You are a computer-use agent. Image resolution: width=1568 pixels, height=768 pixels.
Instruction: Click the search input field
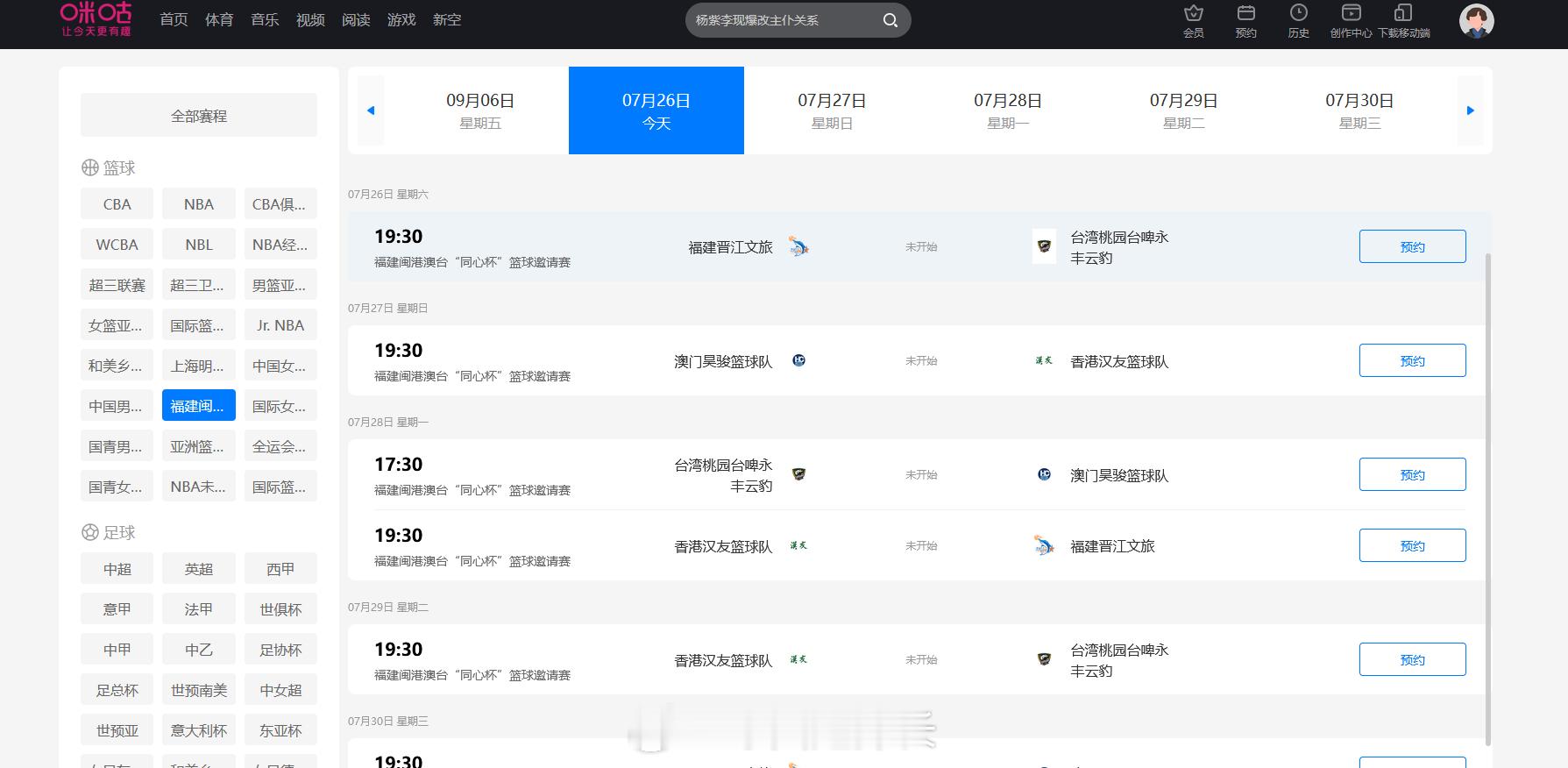784,20
